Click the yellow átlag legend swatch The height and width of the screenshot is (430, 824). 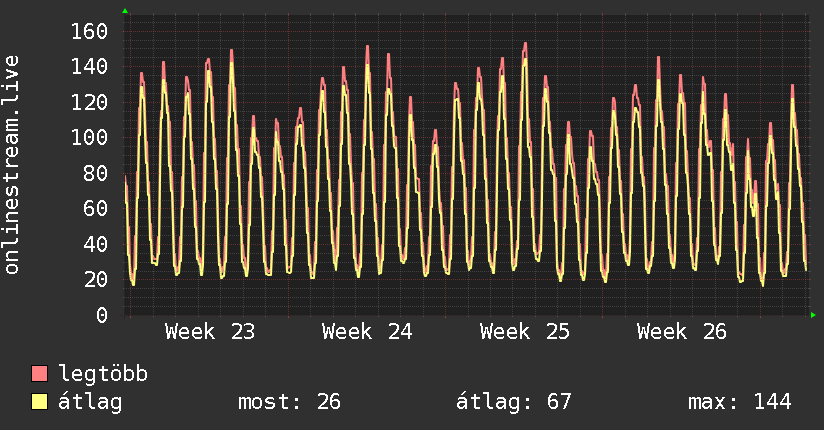click(x=39, y=402)
